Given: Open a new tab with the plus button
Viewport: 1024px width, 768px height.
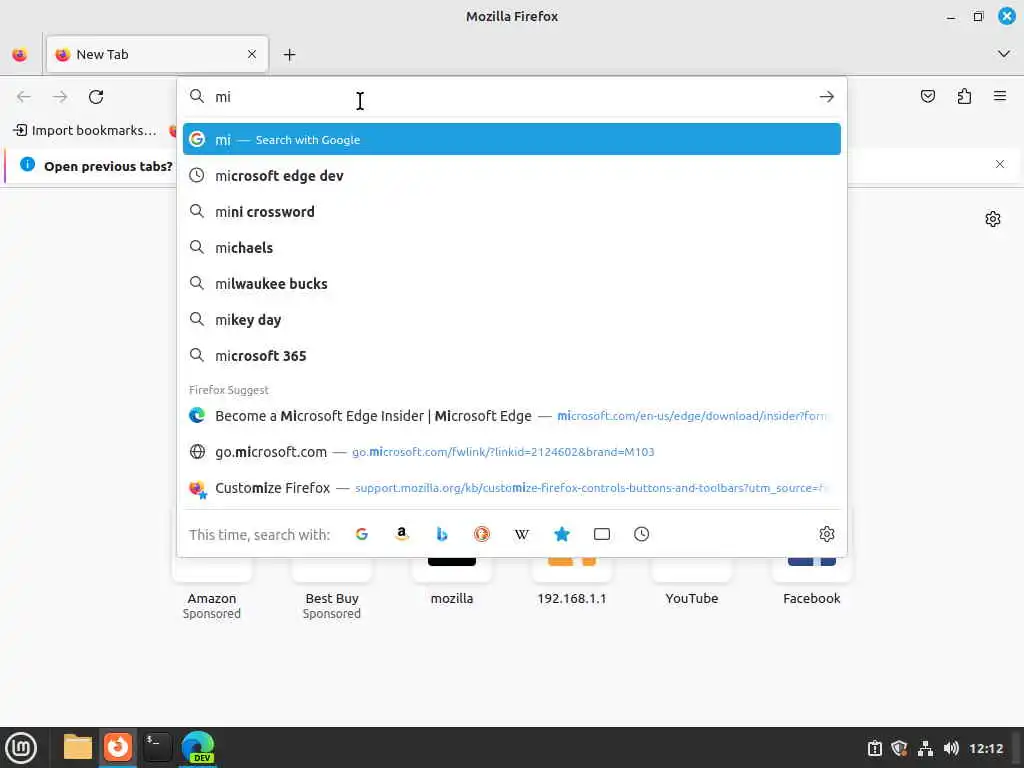Looking at the screenshot, I should click(289, 55).
